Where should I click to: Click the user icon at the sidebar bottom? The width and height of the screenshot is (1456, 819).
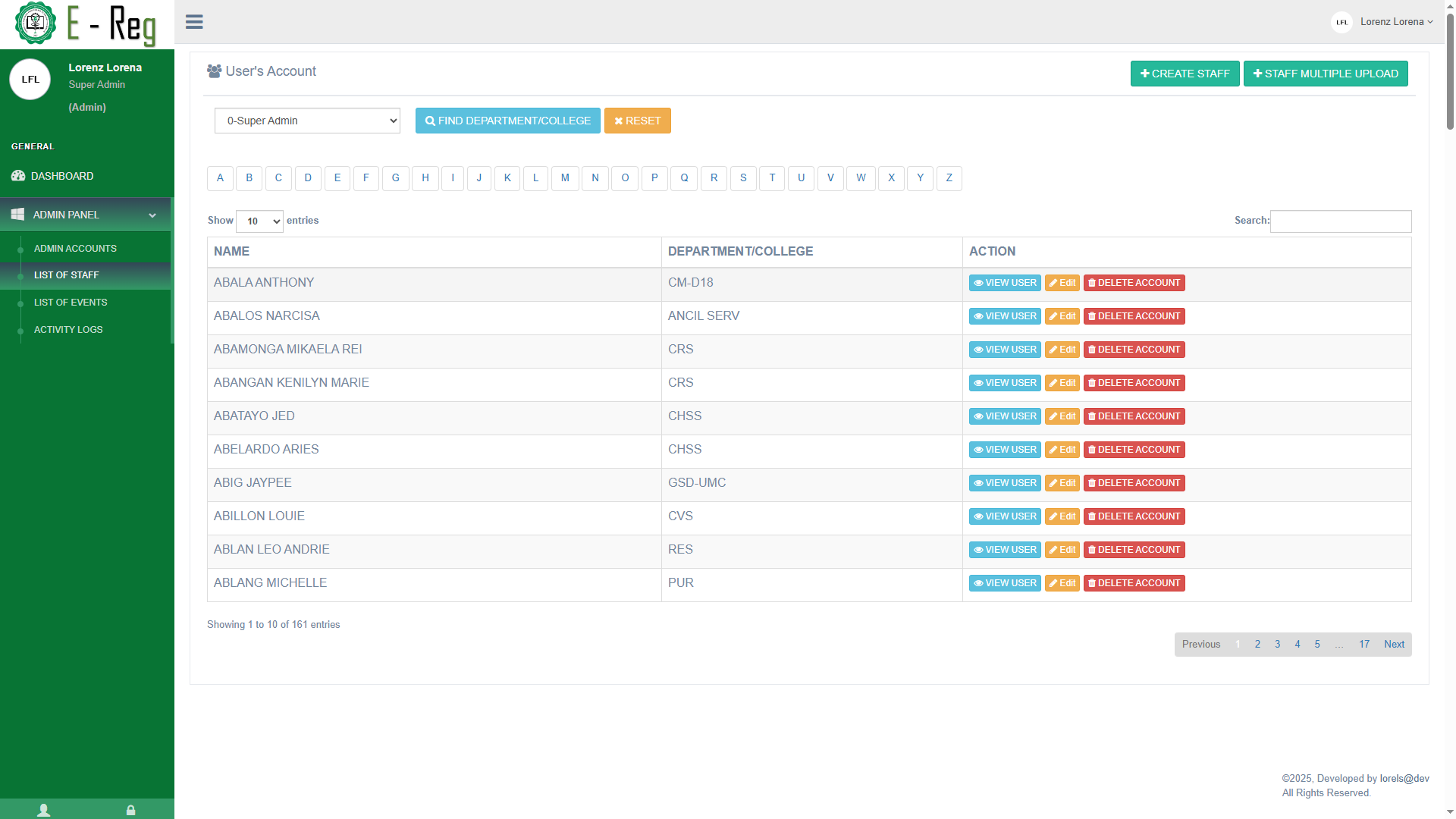coord(44,810)
